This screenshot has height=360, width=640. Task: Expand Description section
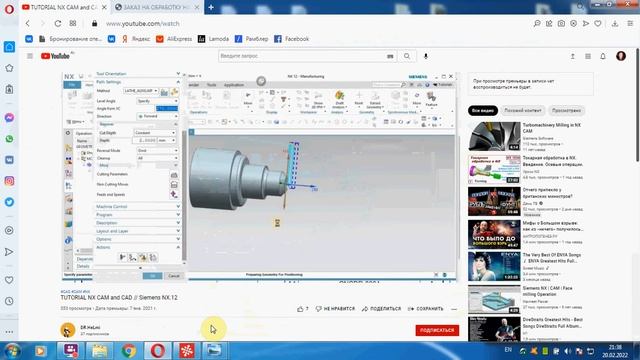point(138,223)
